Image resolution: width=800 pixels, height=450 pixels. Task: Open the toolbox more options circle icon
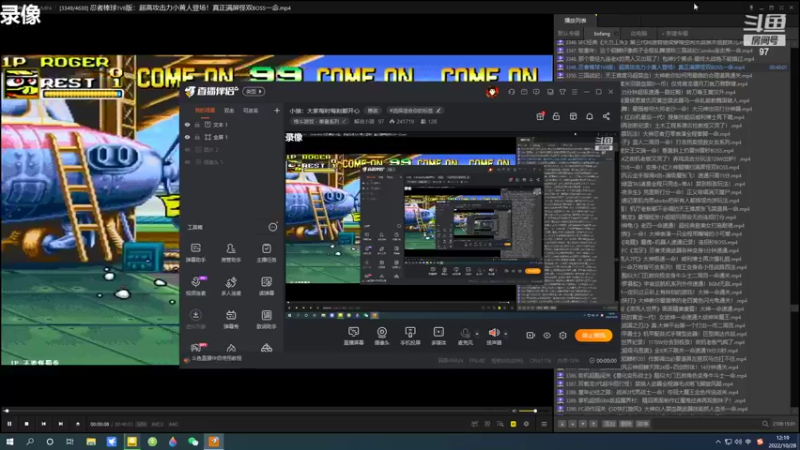coord(273,227)
